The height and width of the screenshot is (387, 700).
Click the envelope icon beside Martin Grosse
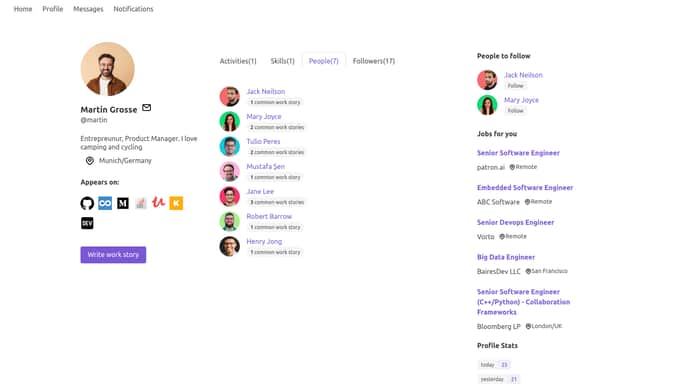coord(146,108)
